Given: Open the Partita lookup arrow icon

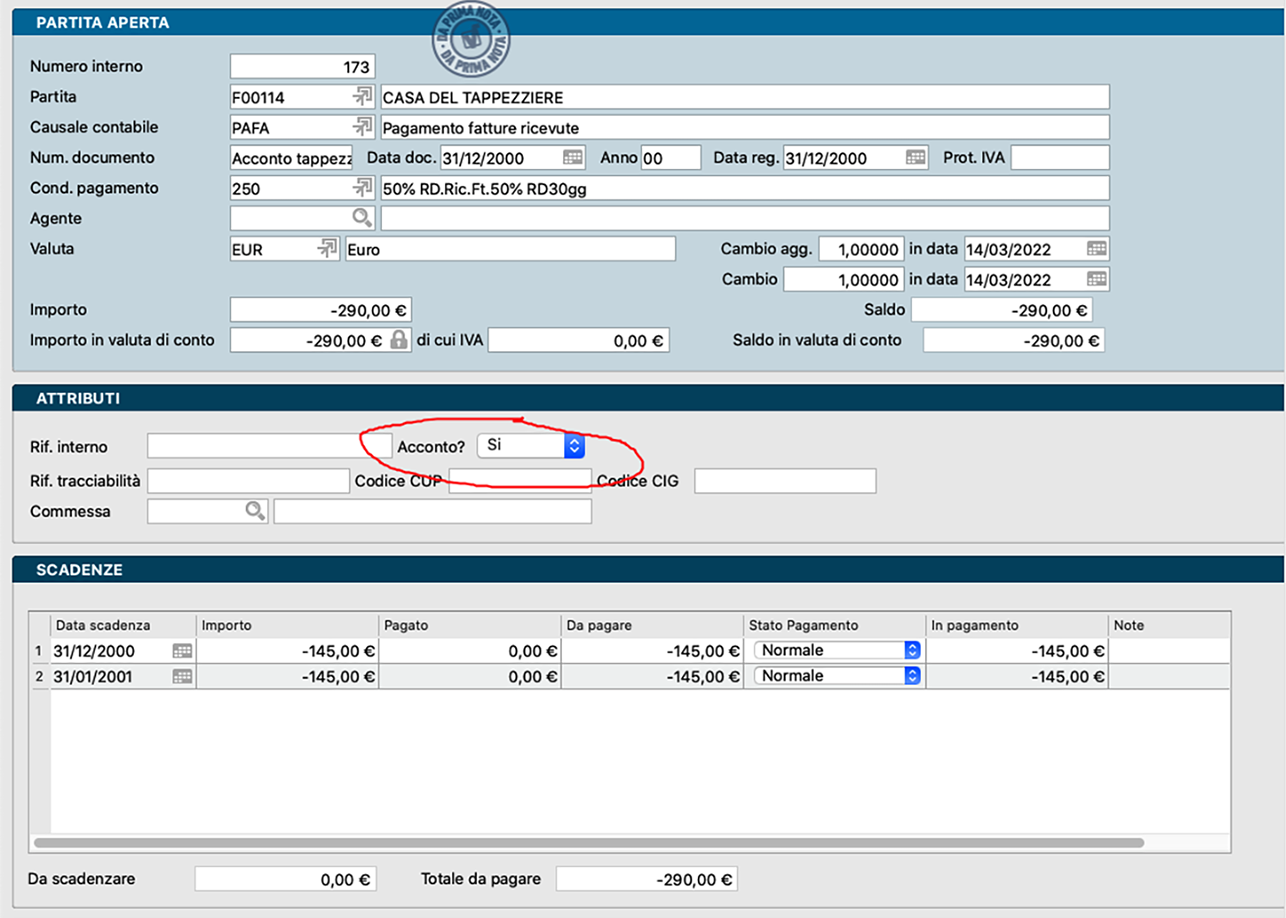Looking at the screenshot, I should coord(361,97).
